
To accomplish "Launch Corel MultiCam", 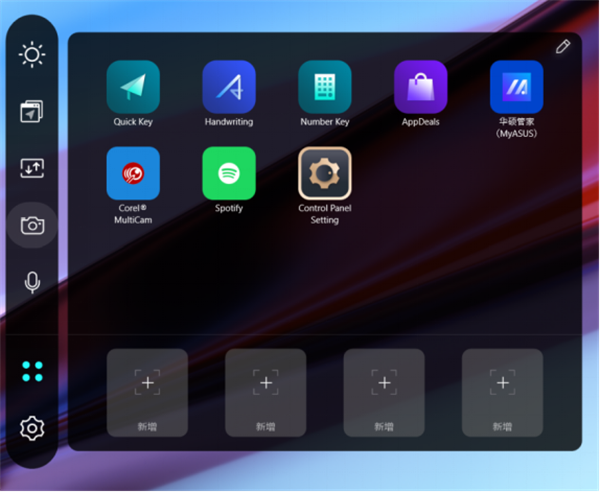I will tap(133, 174).
